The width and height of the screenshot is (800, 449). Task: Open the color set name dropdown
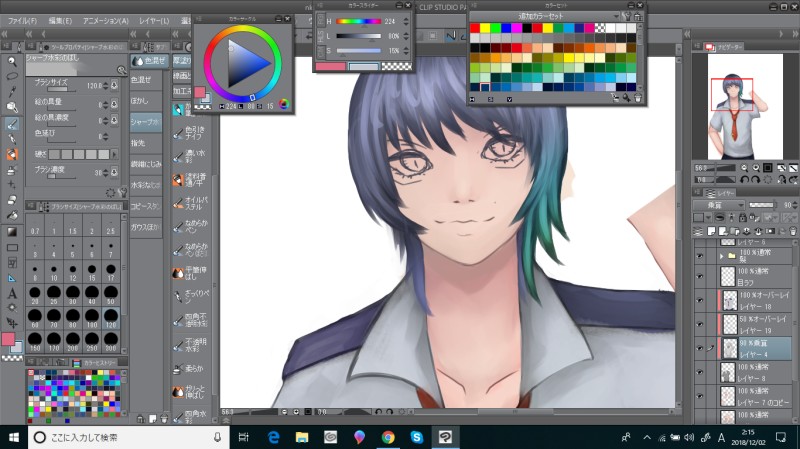[x=546, y=16]
